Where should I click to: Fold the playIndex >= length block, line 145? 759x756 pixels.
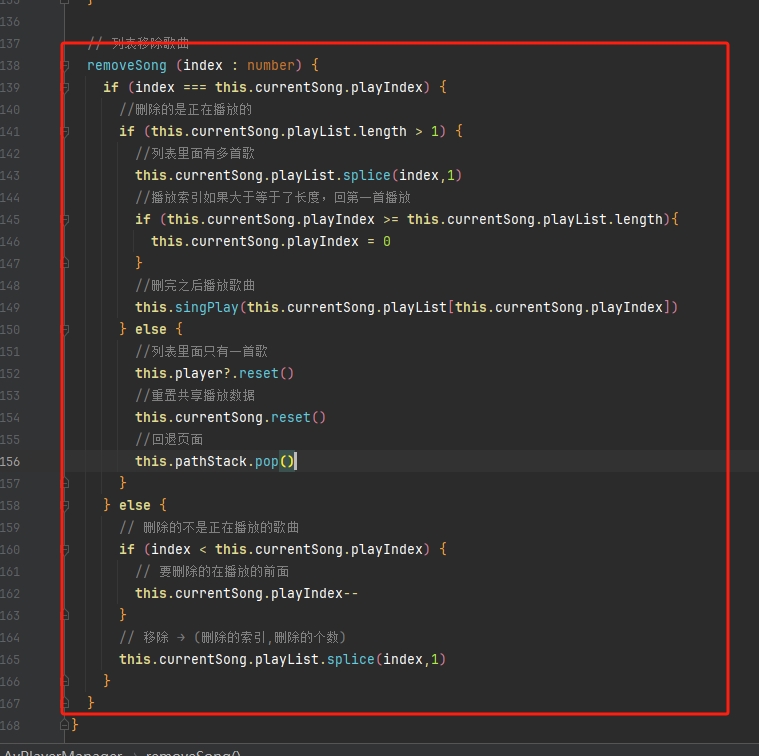66,220
